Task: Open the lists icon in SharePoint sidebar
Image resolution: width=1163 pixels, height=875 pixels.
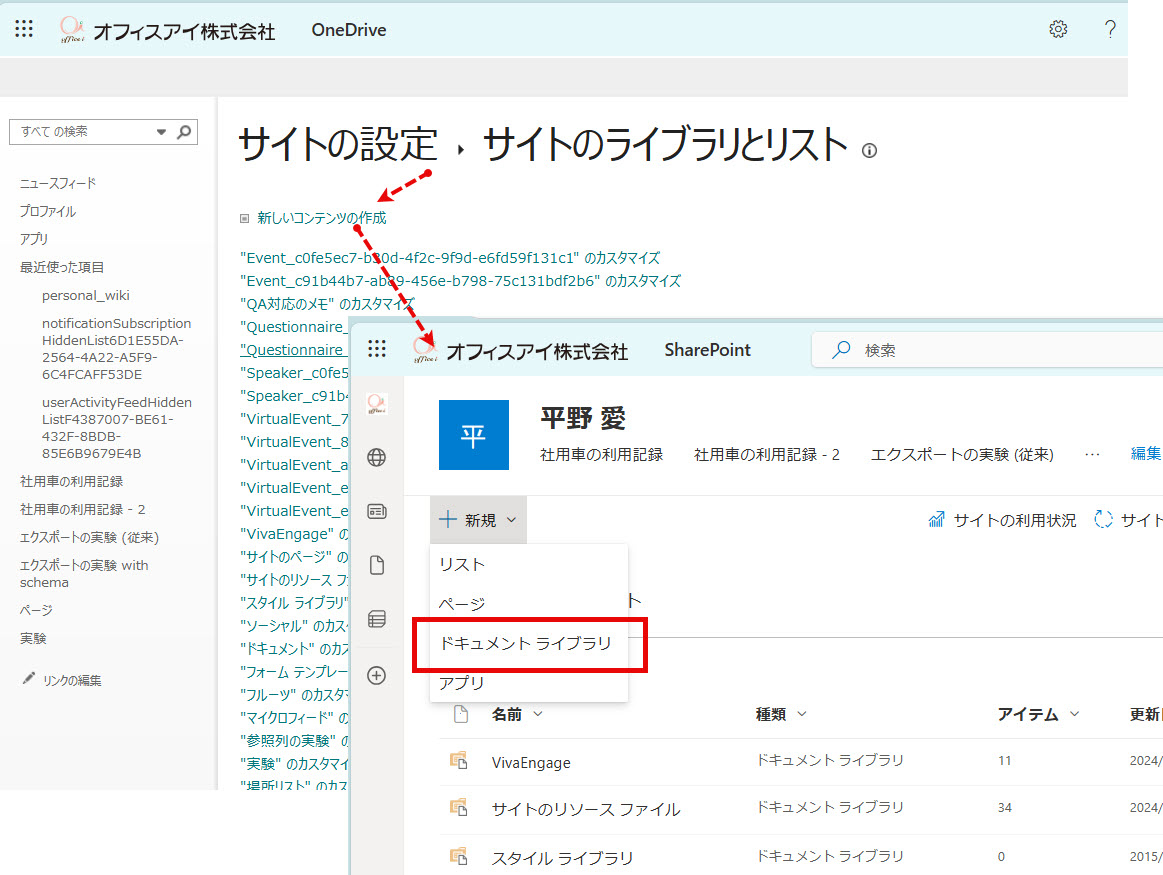Action: 377,619
